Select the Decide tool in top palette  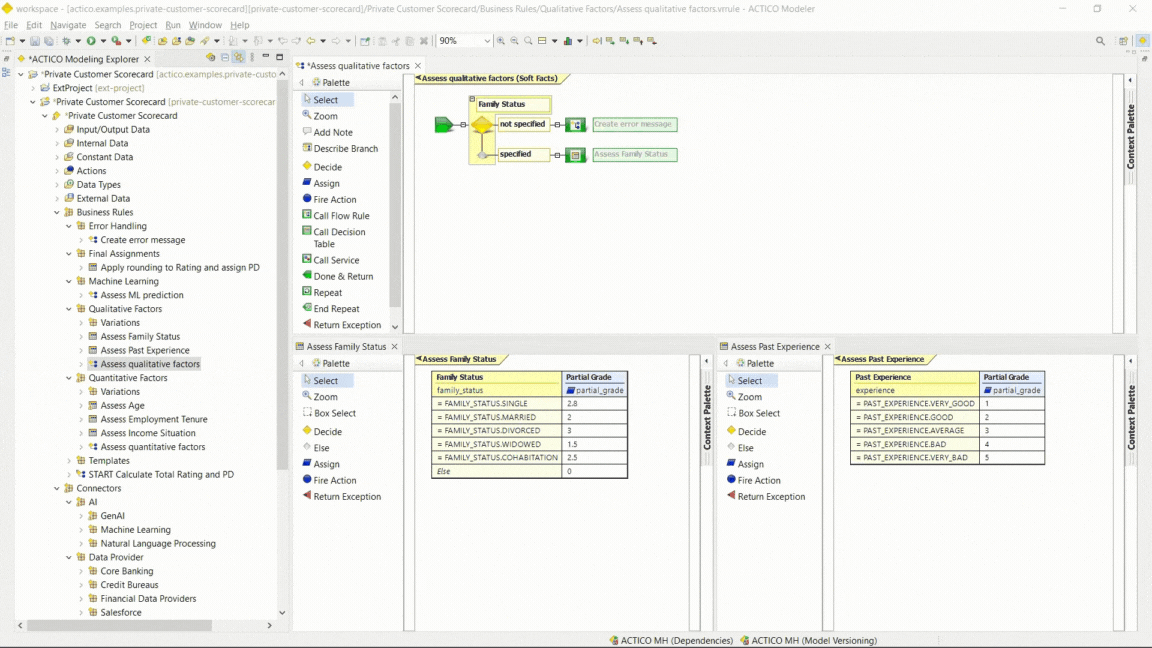tap(327, 167)
